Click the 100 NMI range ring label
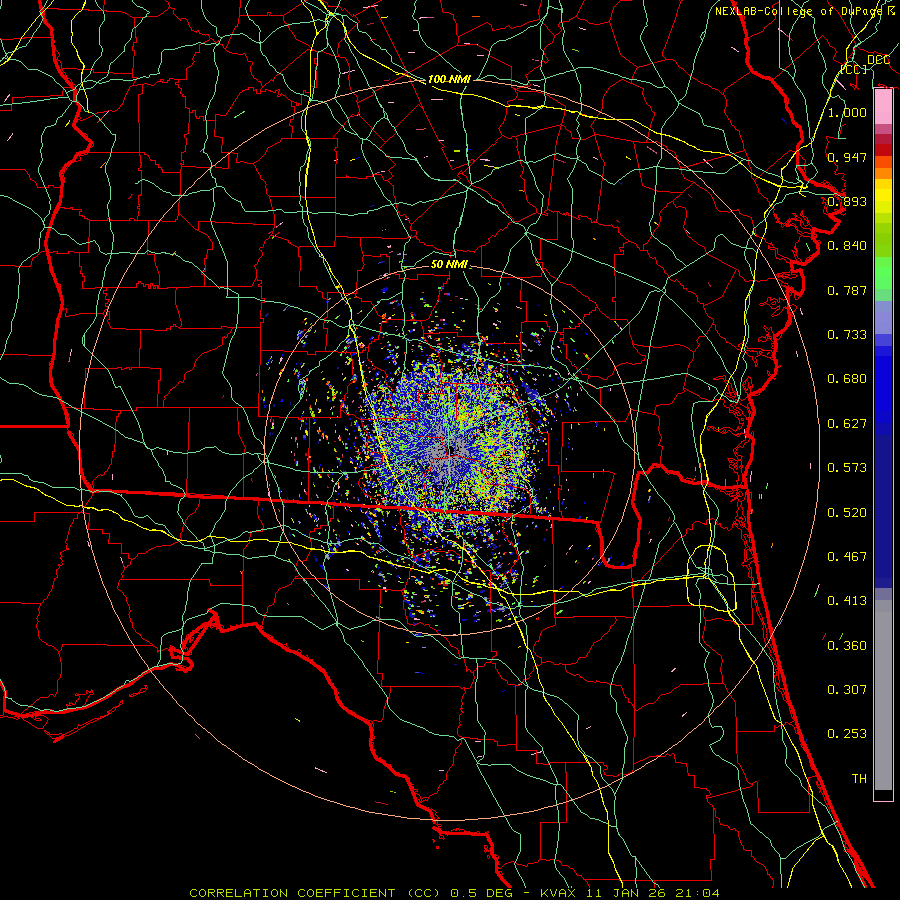The image size is (900, 900). click(x=449, y=79)
